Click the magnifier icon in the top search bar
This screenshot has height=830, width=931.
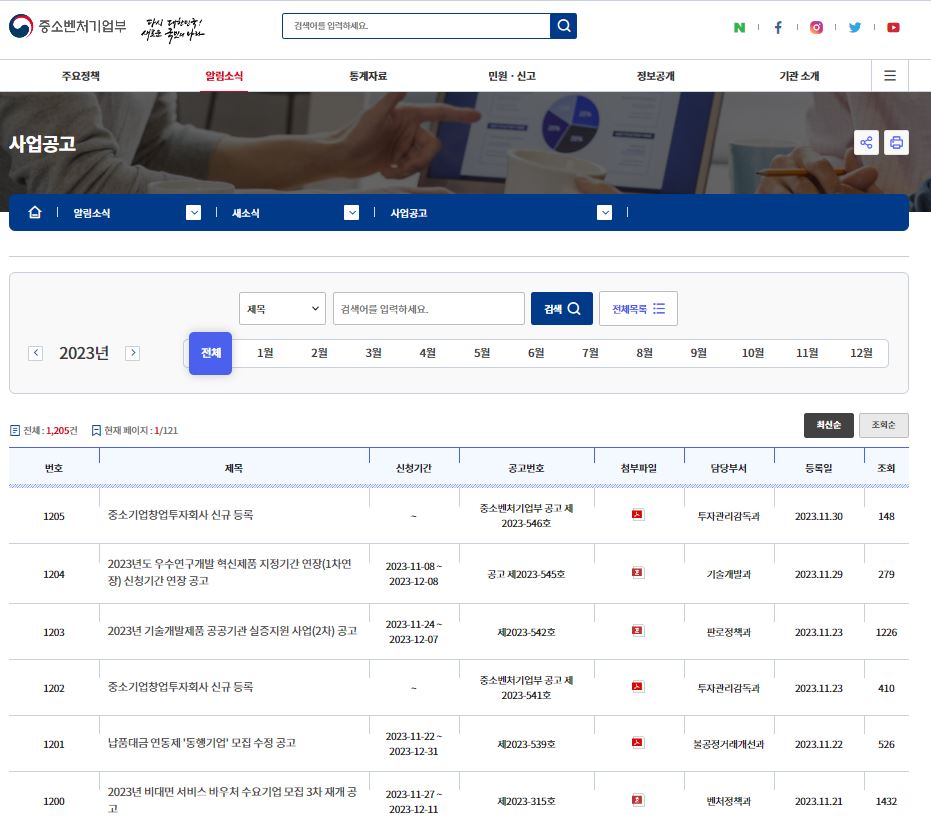pyautogui.click(x=563, y=25)
